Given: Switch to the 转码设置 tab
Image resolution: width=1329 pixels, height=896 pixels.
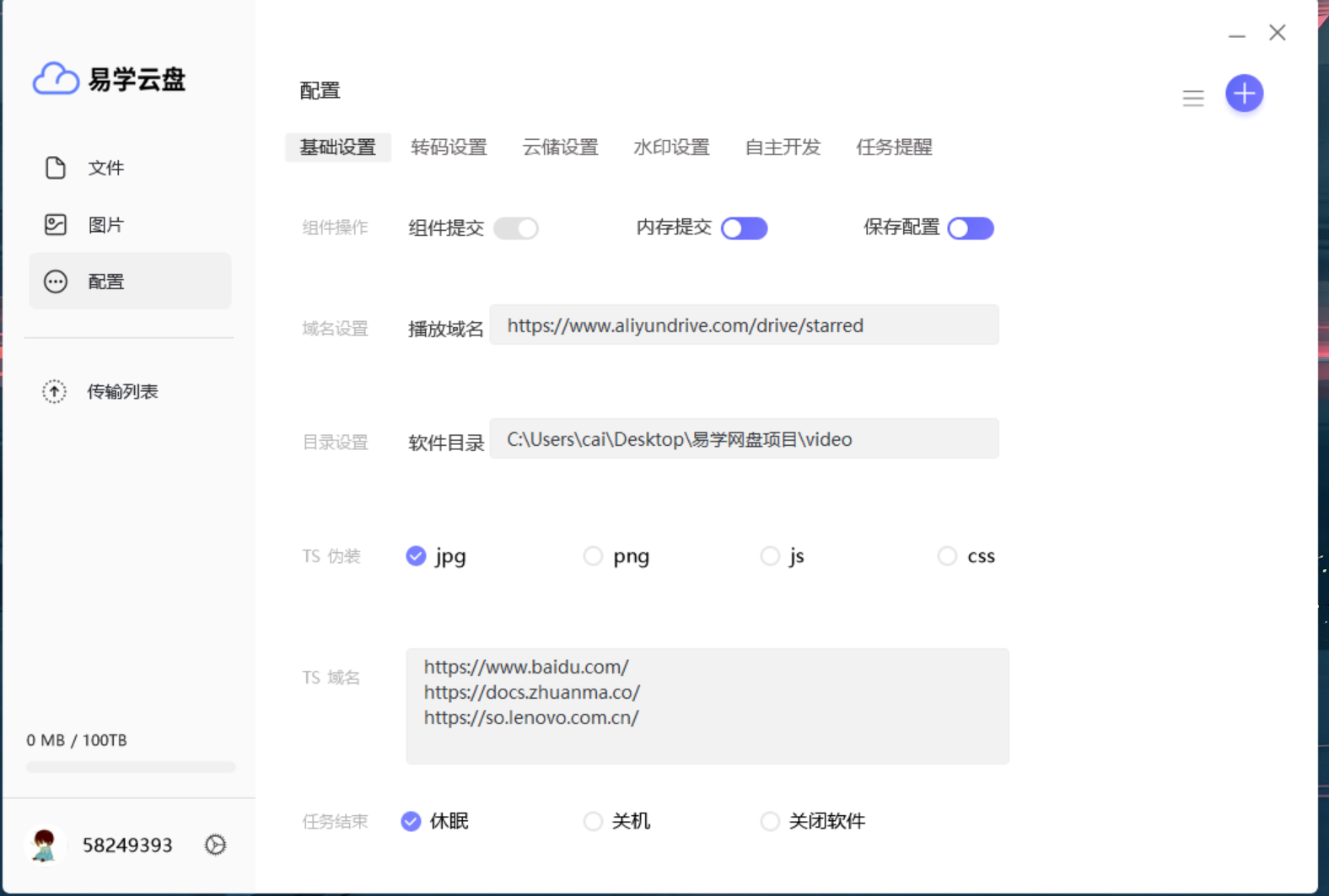Looking at the screenshot, I should [449, 148].
